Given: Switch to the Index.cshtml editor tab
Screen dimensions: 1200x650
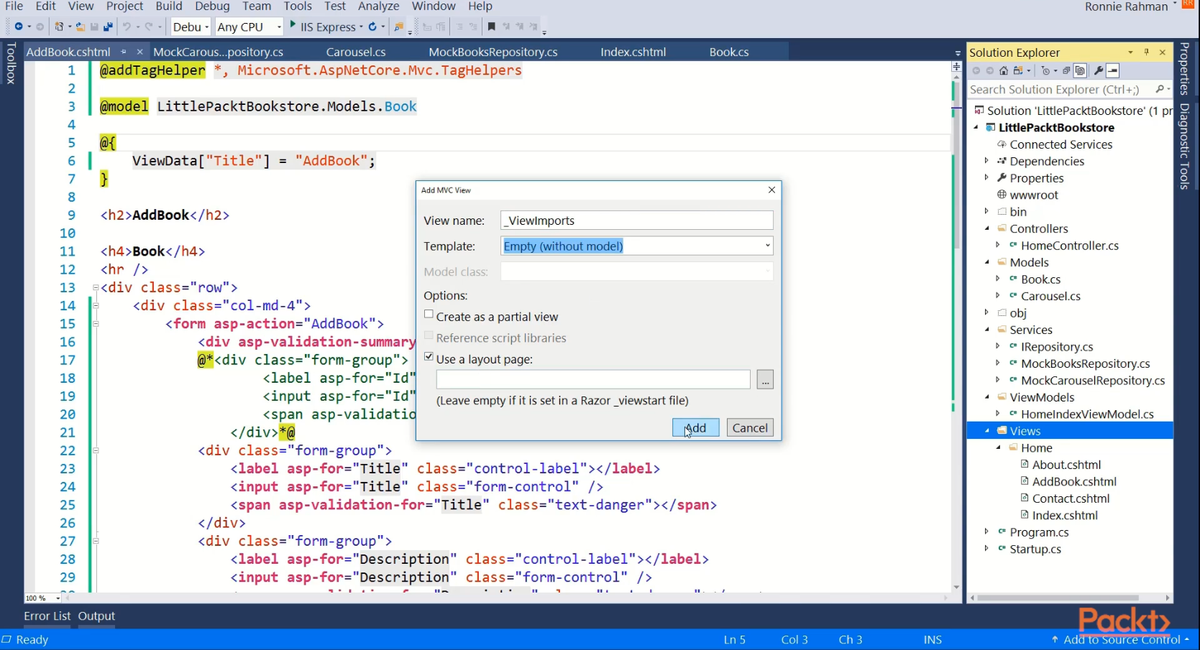Looking at the screenshot, I should 633,52.
